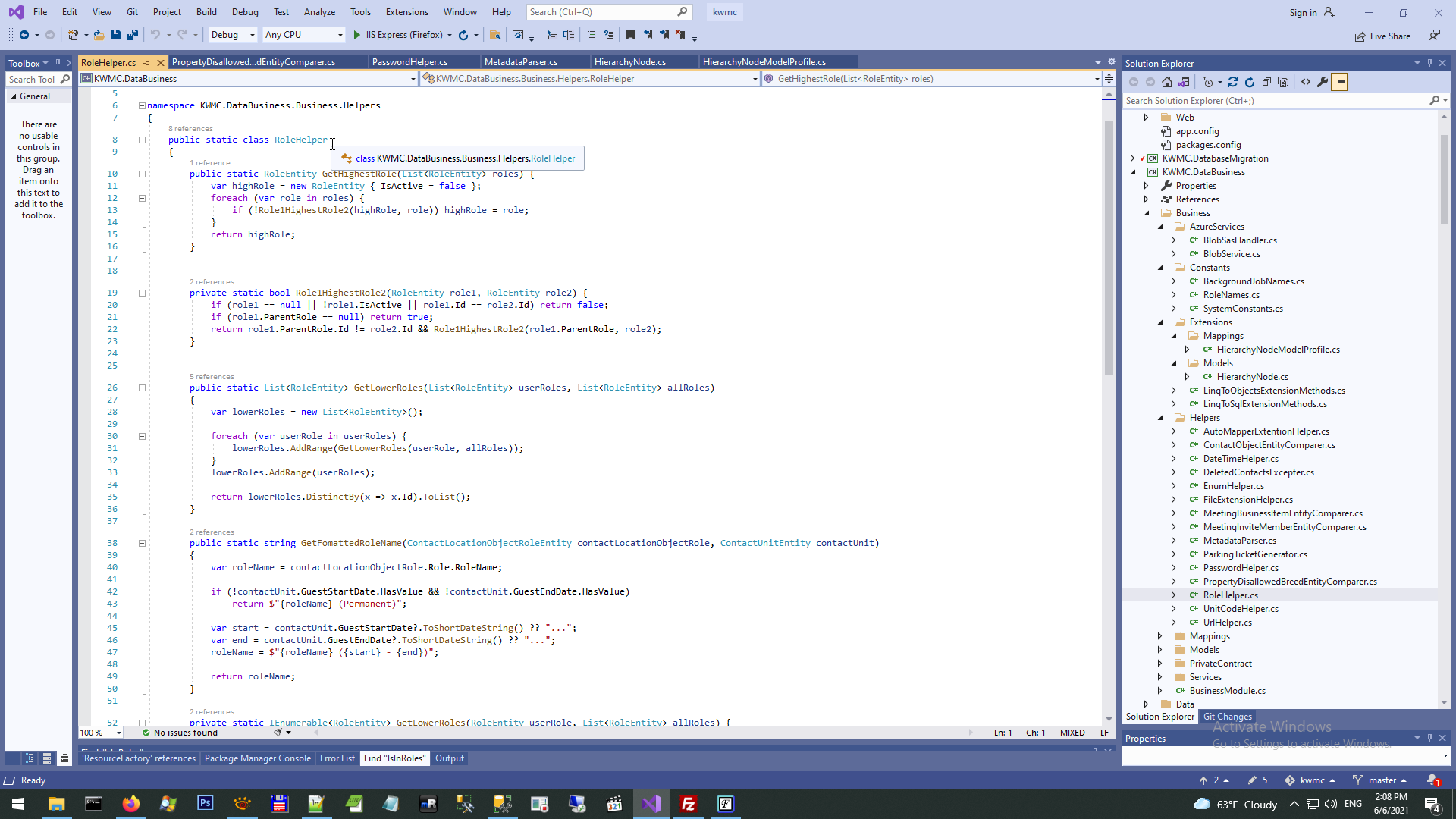This screenshot has width=1456, height=819.
Task: Click the Live Share button
Action: 1382,36
